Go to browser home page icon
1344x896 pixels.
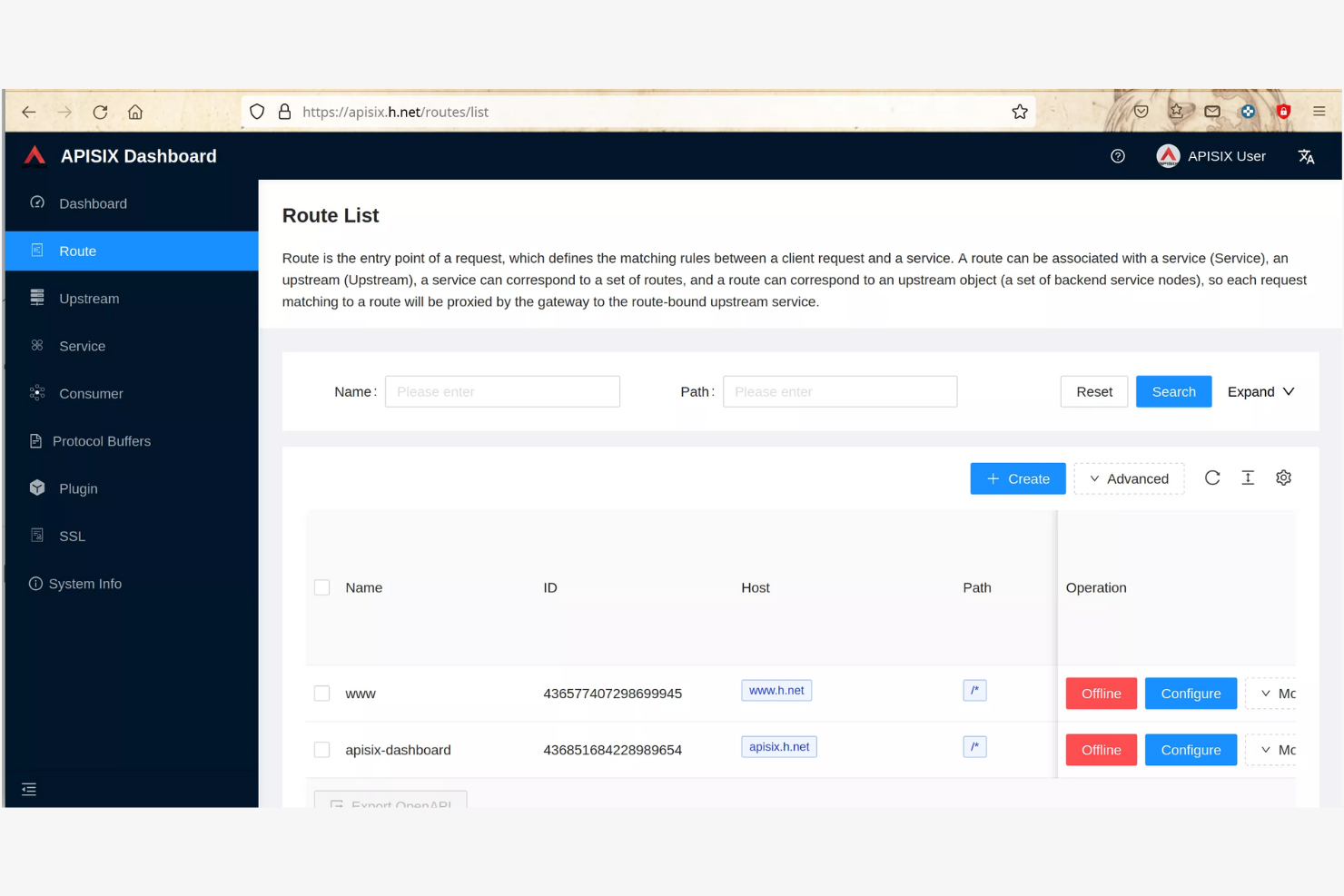point(135,112)
